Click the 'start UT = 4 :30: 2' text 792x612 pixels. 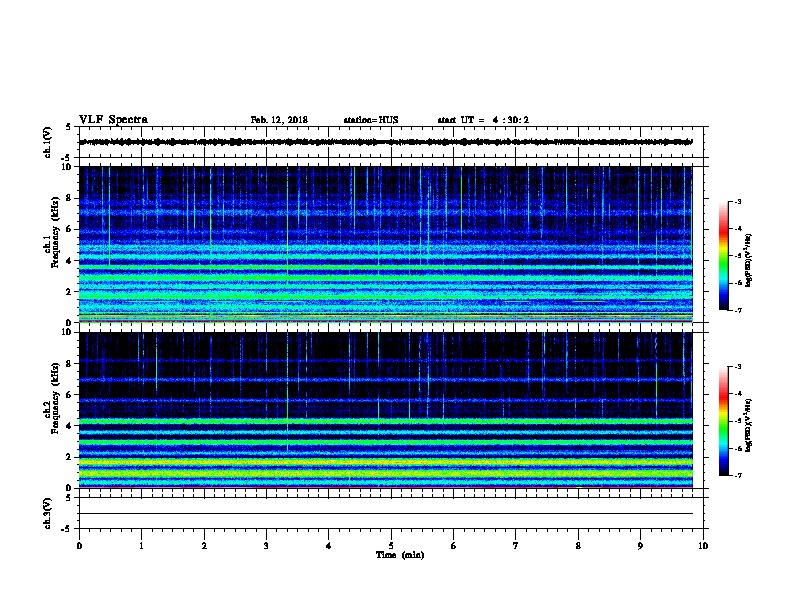pos(483,120)
